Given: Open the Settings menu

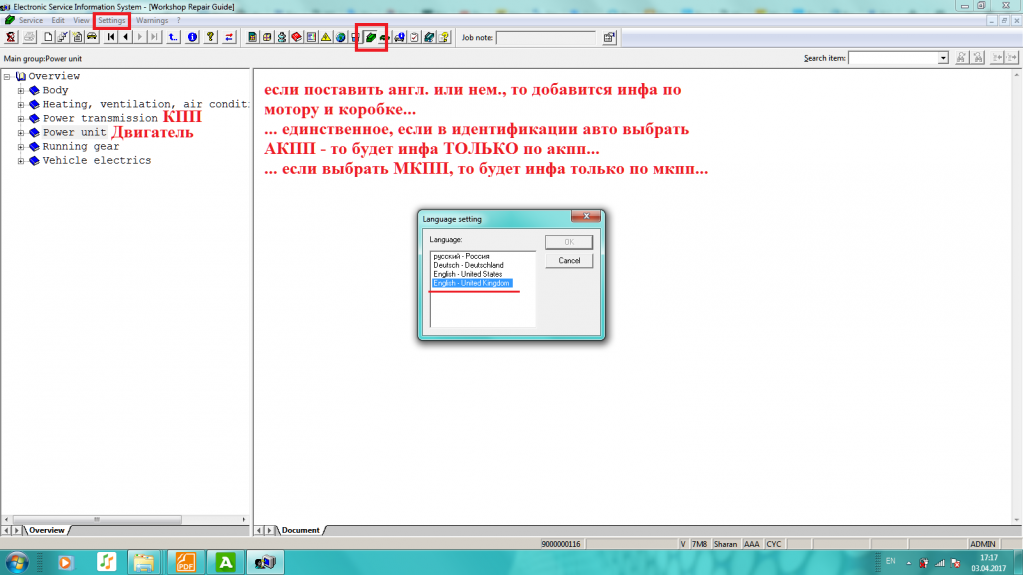Looking at the screenshot, I should 111,20.
